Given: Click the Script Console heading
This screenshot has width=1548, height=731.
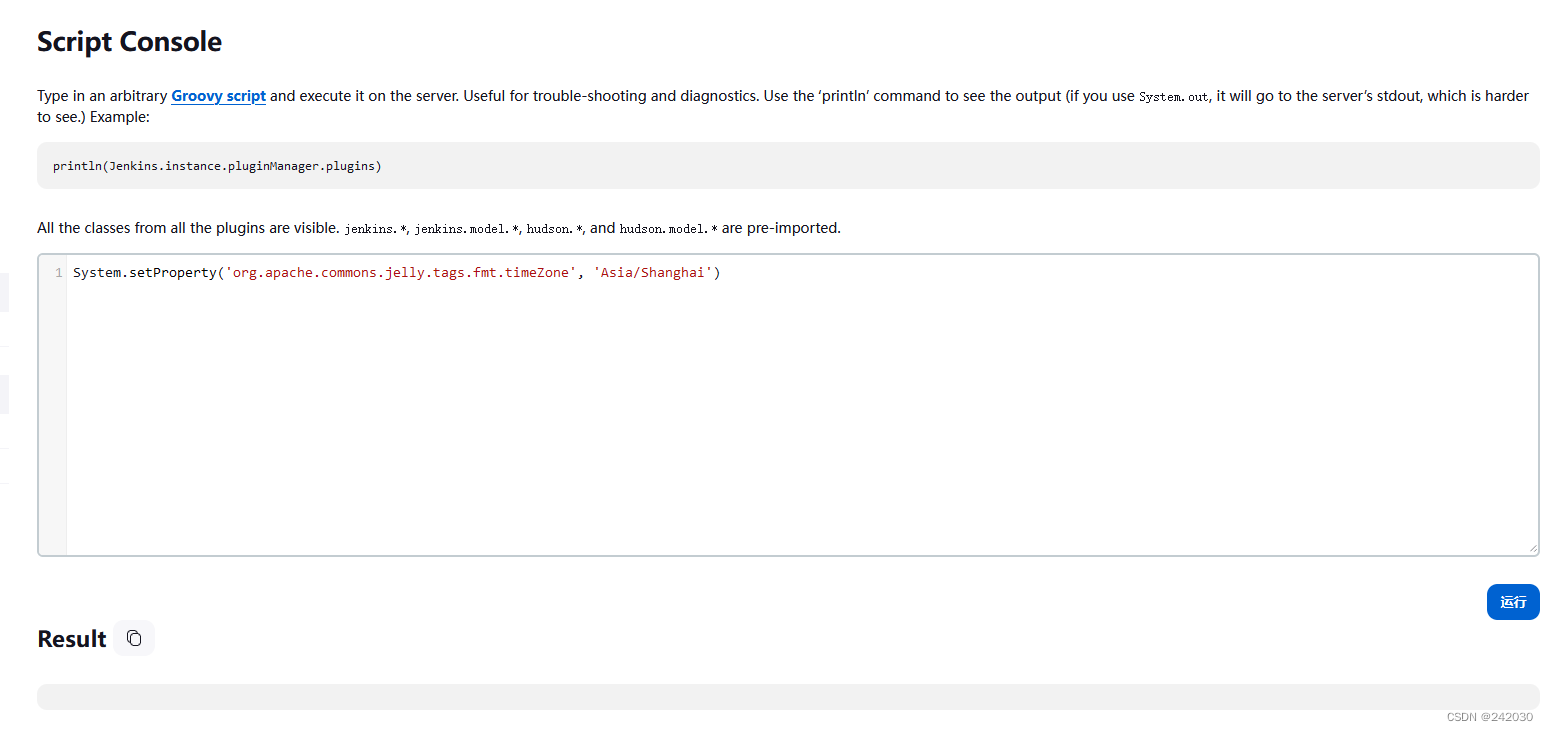Looking at the screenshot, I should pyautogui.click(x=130, y=42).
